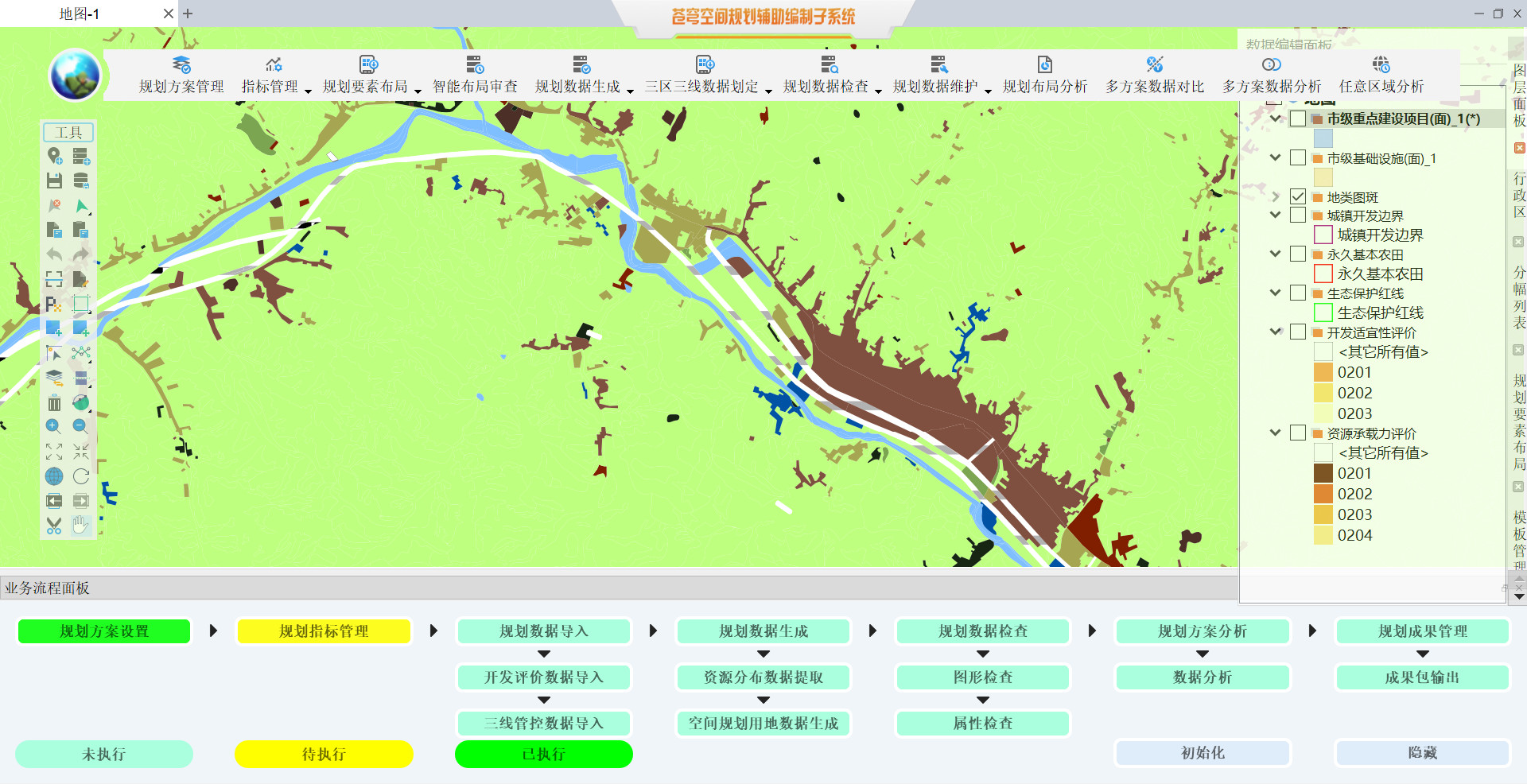The width and height of the screenshot is (1527, 784).
Task: Enable the 生态保护红线 layer checkbox
Action: (1298, 293)
